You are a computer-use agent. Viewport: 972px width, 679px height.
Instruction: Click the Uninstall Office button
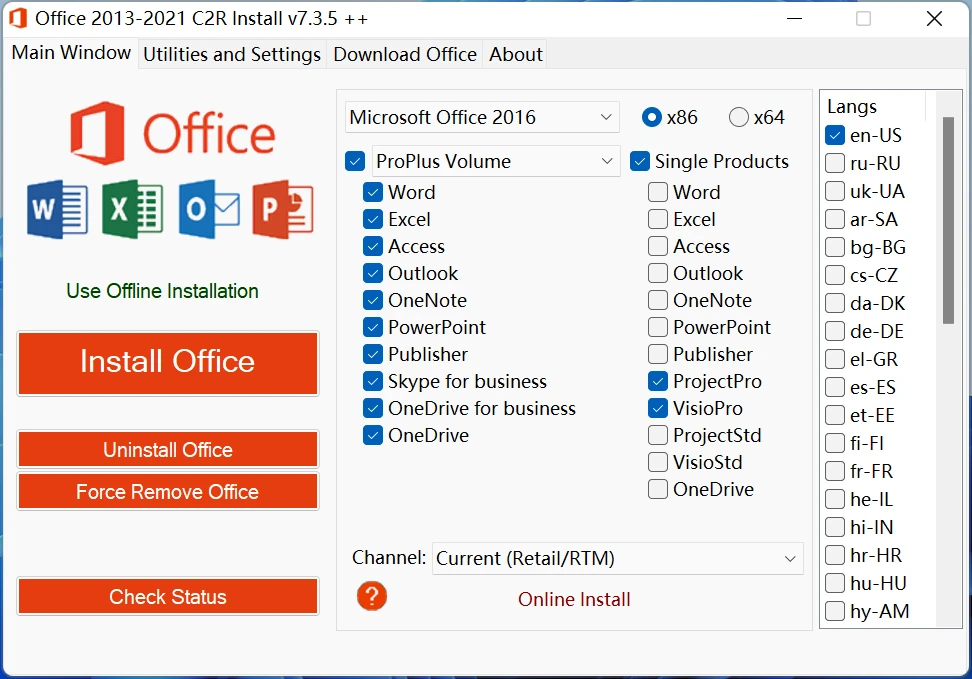click(167, 449)
